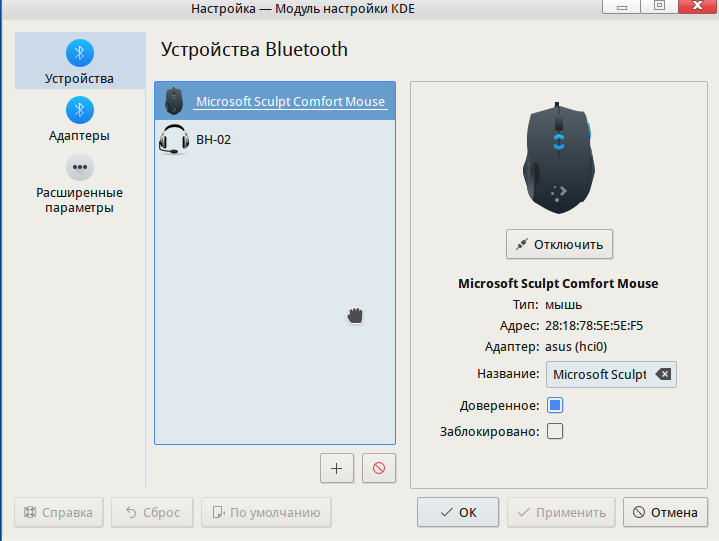Click the type value мышь
Viewport: 719px width, 541px height.
click(x=563, y=305)
